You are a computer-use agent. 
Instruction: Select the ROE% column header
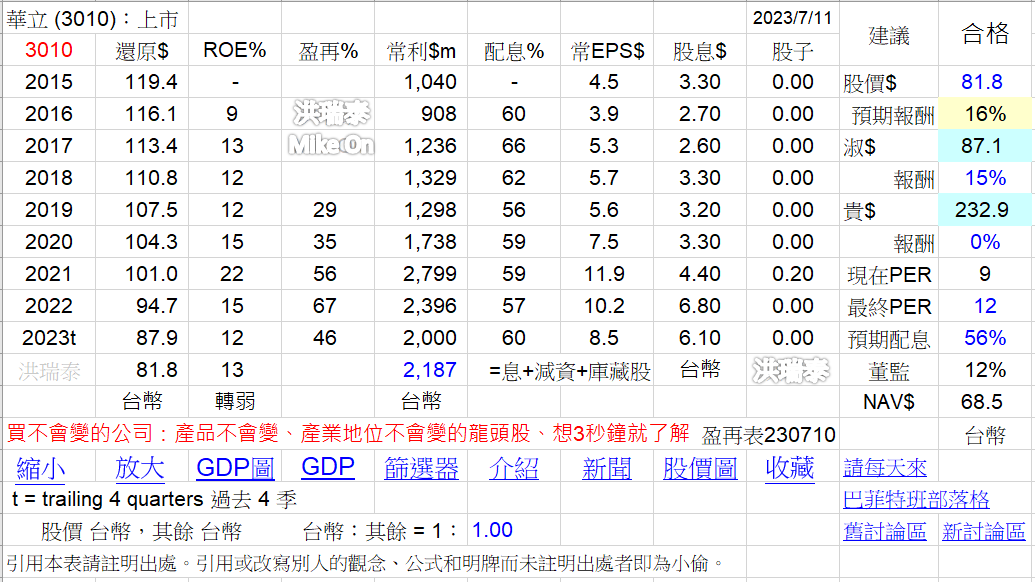[234, 50]
